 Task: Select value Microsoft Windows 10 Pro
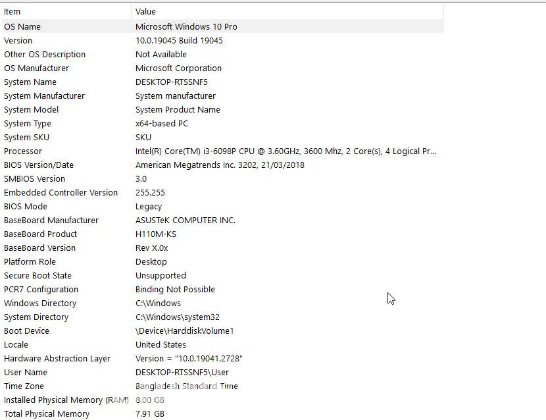186,27
